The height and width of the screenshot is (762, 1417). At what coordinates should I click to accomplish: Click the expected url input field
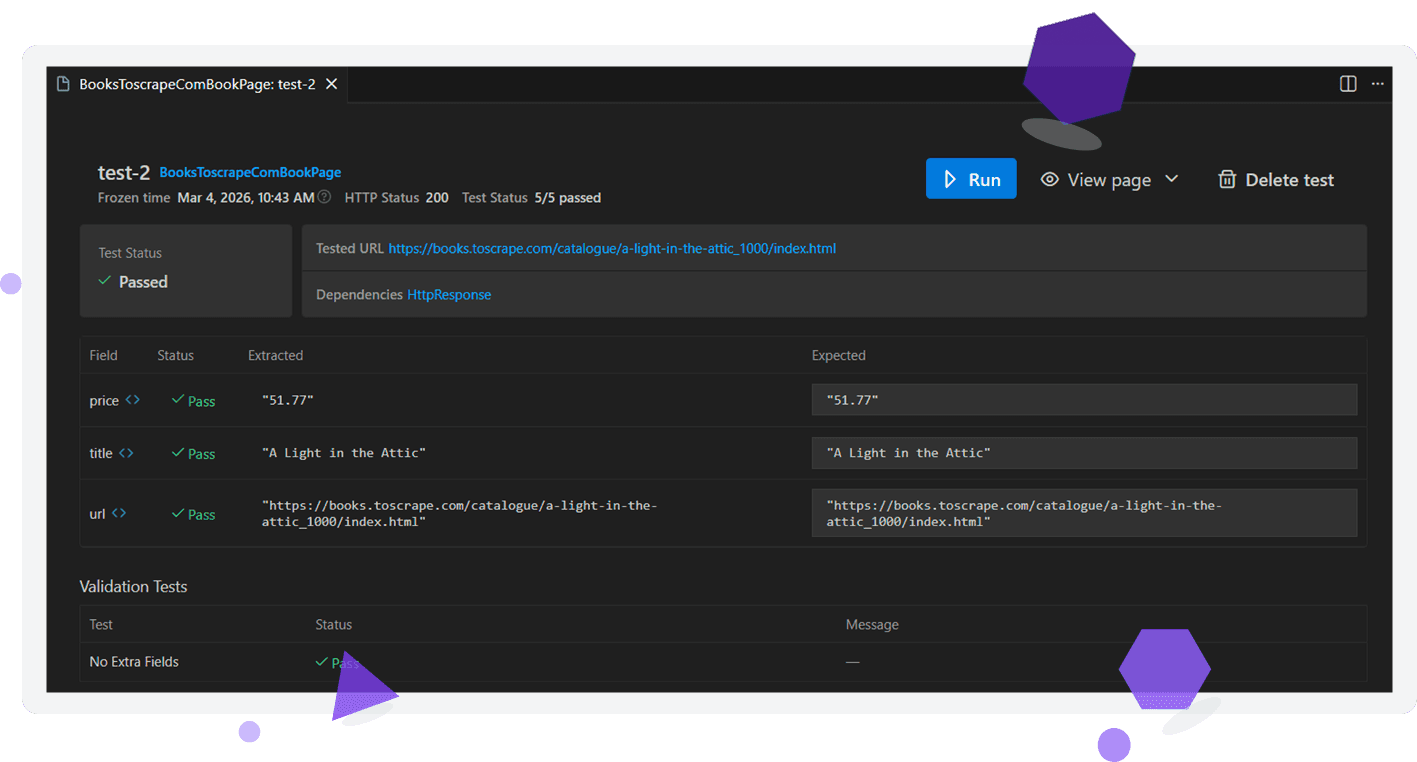click(x=1083, y=513)
